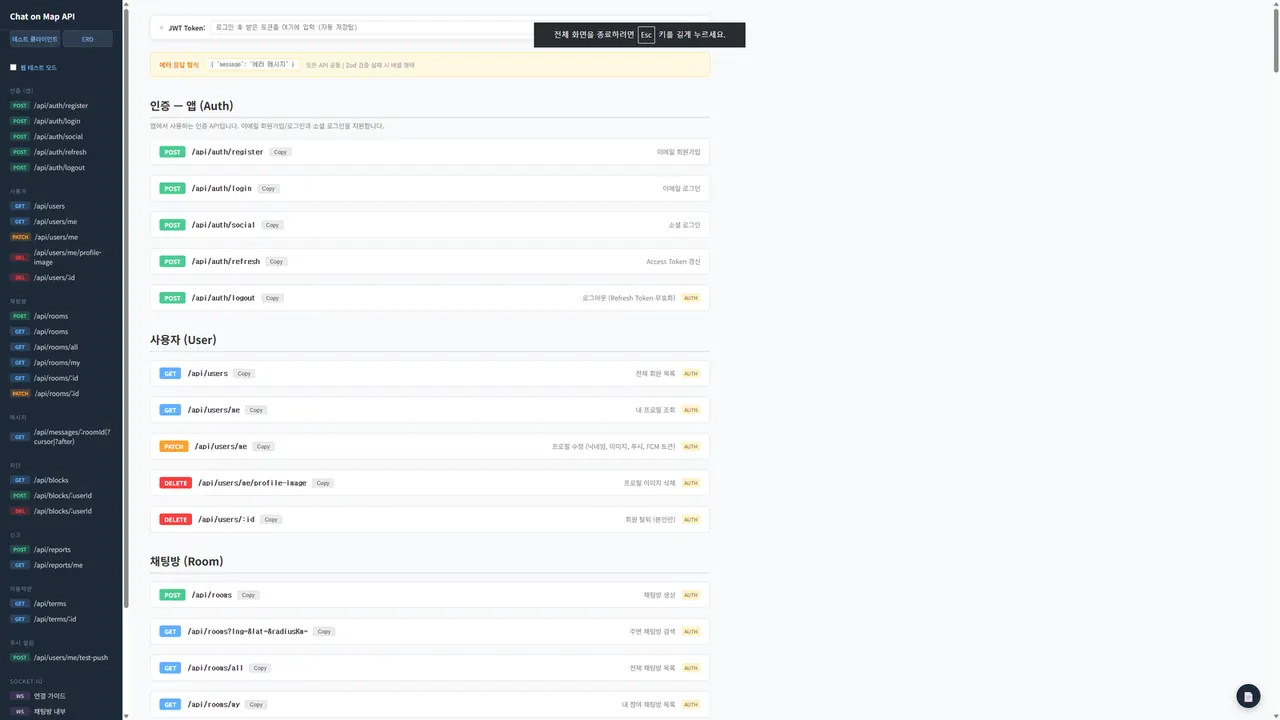The width and height of the screenshot is (1280, 720).
Task: Click the 로그아웃 (Refresh Token 무효화) description
Action: (629, 298)
